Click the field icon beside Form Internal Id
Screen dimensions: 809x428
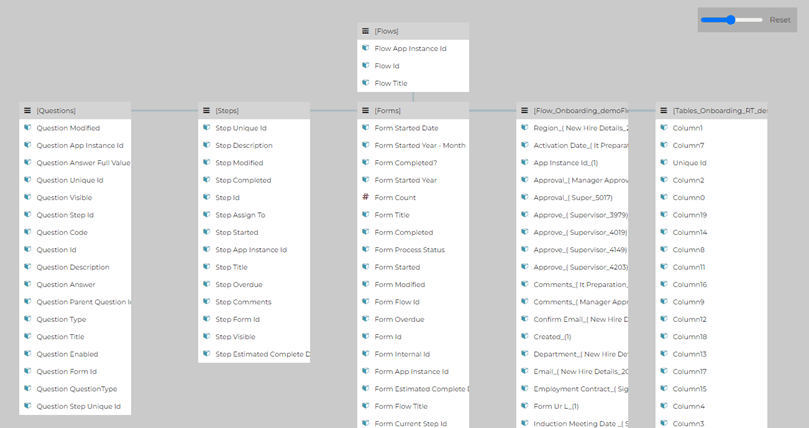[x=365, y=354]
